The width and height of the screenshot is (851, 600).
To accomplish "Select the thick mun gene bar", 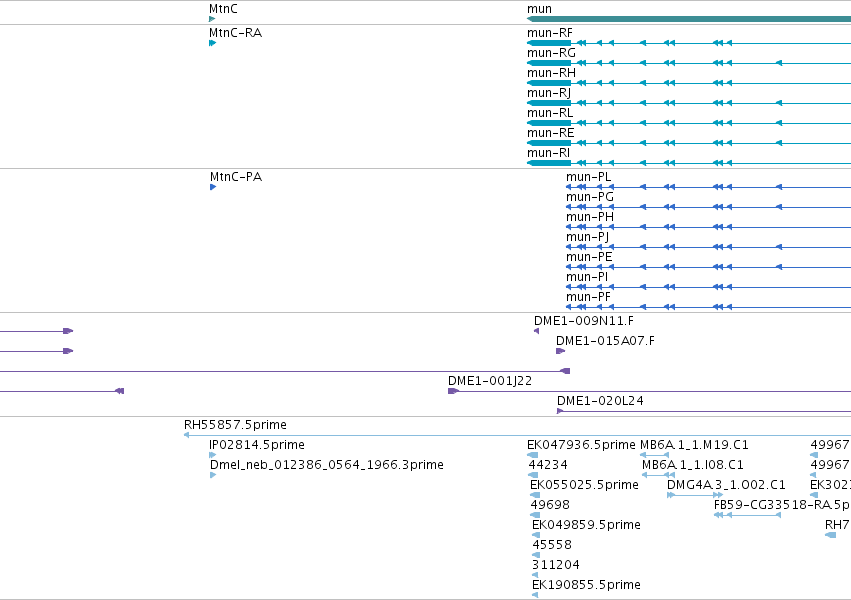I will pyautogui.click(x=689, y=19).
